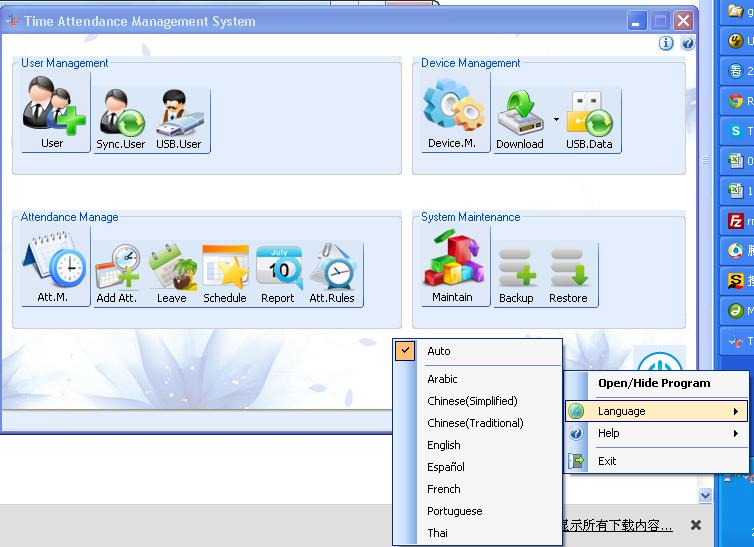Minimize the Time Attendance window

[x=636, y=21]
